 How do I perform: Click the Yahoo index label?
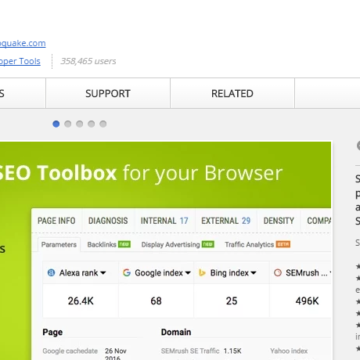point(289,351)
